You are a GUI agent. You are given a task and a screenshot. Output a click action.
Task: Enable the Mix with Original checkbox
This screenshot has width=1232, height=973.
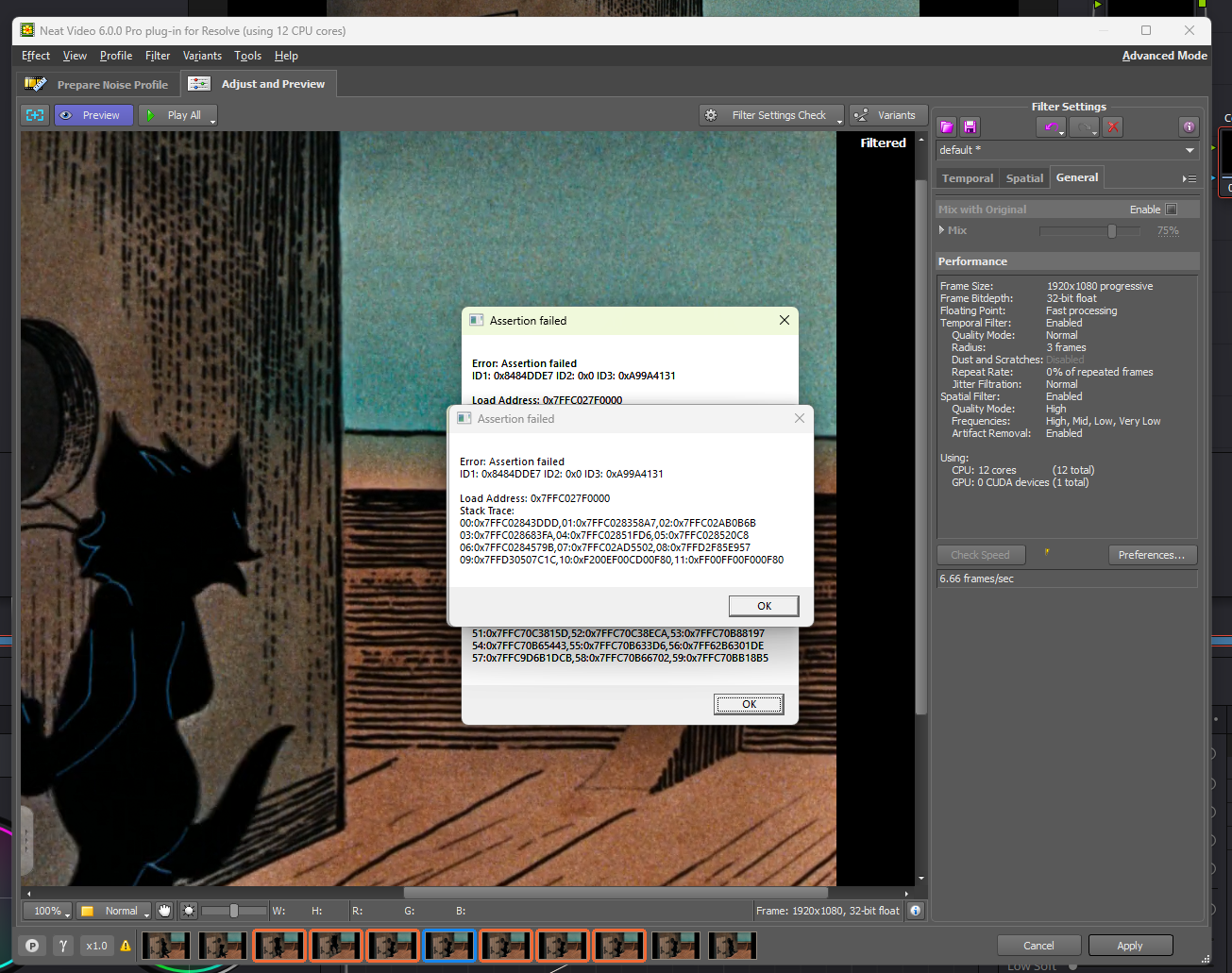coord(1172,210)
